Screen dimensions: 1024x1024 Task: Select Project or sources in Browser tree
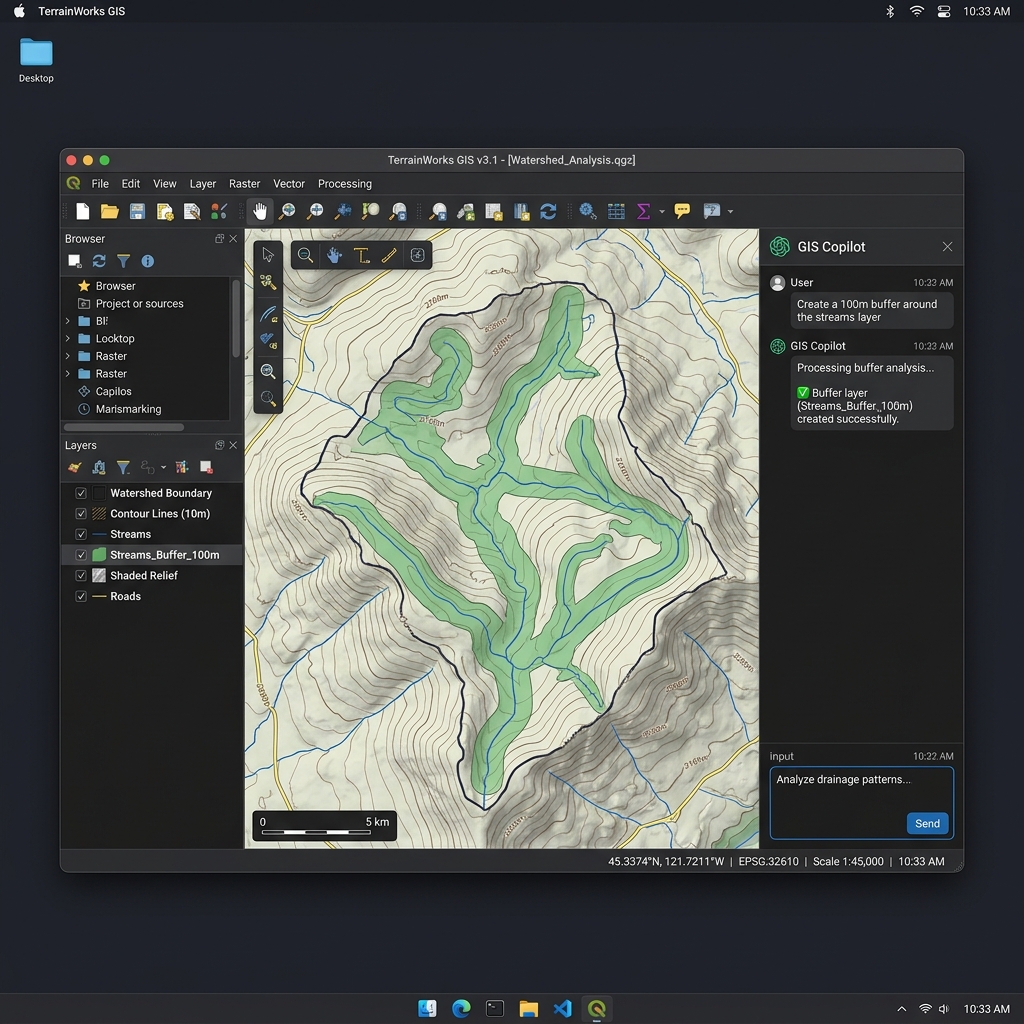coord(139,304)
